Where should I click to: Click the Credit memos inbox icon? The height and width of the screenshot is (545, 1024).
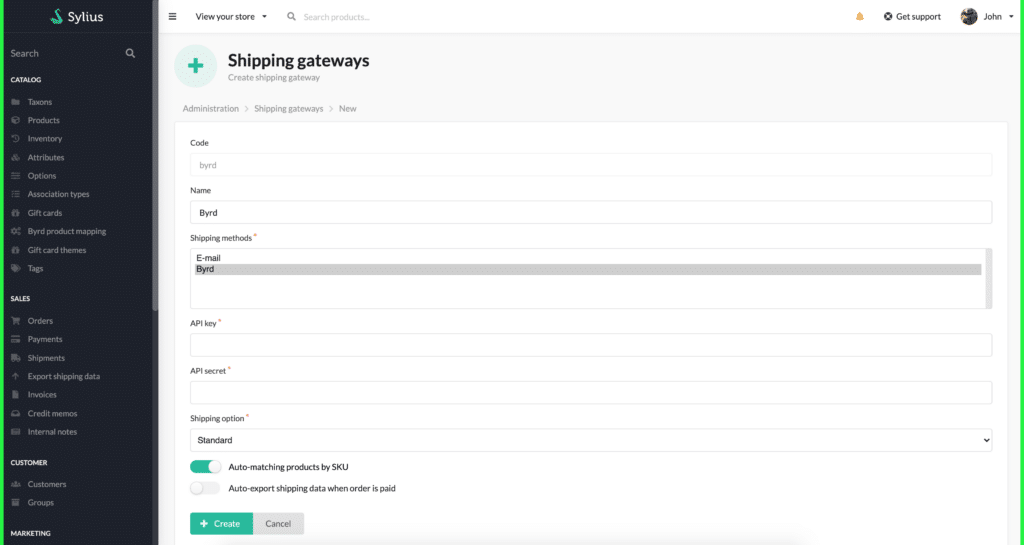pos(16,413)
